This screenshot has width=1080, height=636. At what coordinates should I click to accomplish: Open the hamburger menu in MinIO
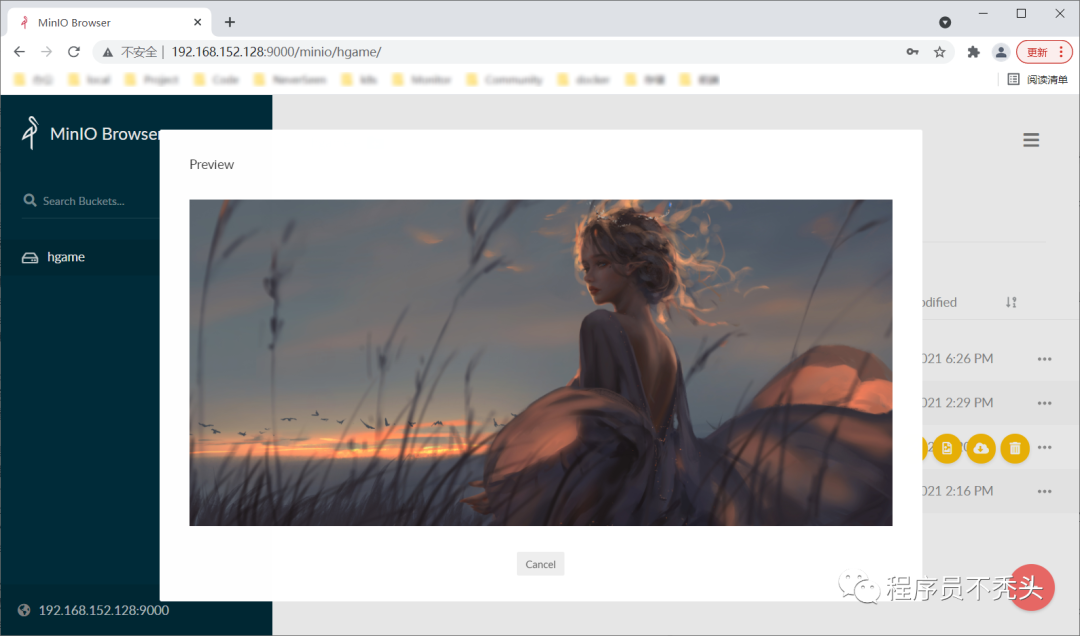click(x=1031, y=140)
